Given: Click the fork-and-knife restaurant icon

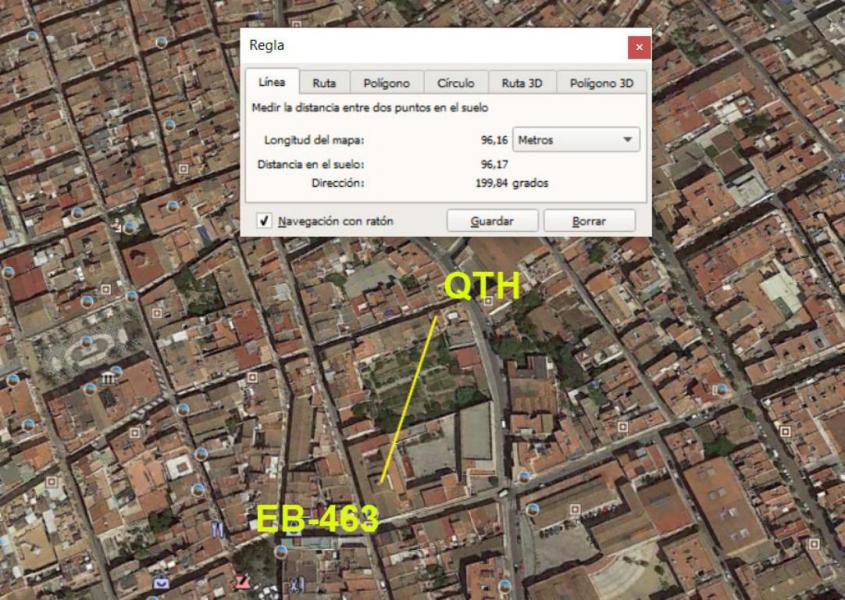Looking at the screenshot, I should click(216, 527).
